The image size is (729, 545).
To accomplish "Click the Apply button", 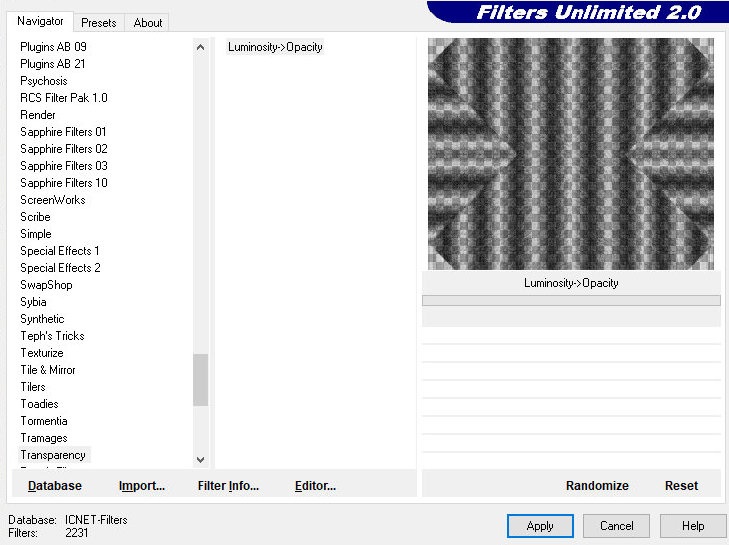I will click(539, 526).
